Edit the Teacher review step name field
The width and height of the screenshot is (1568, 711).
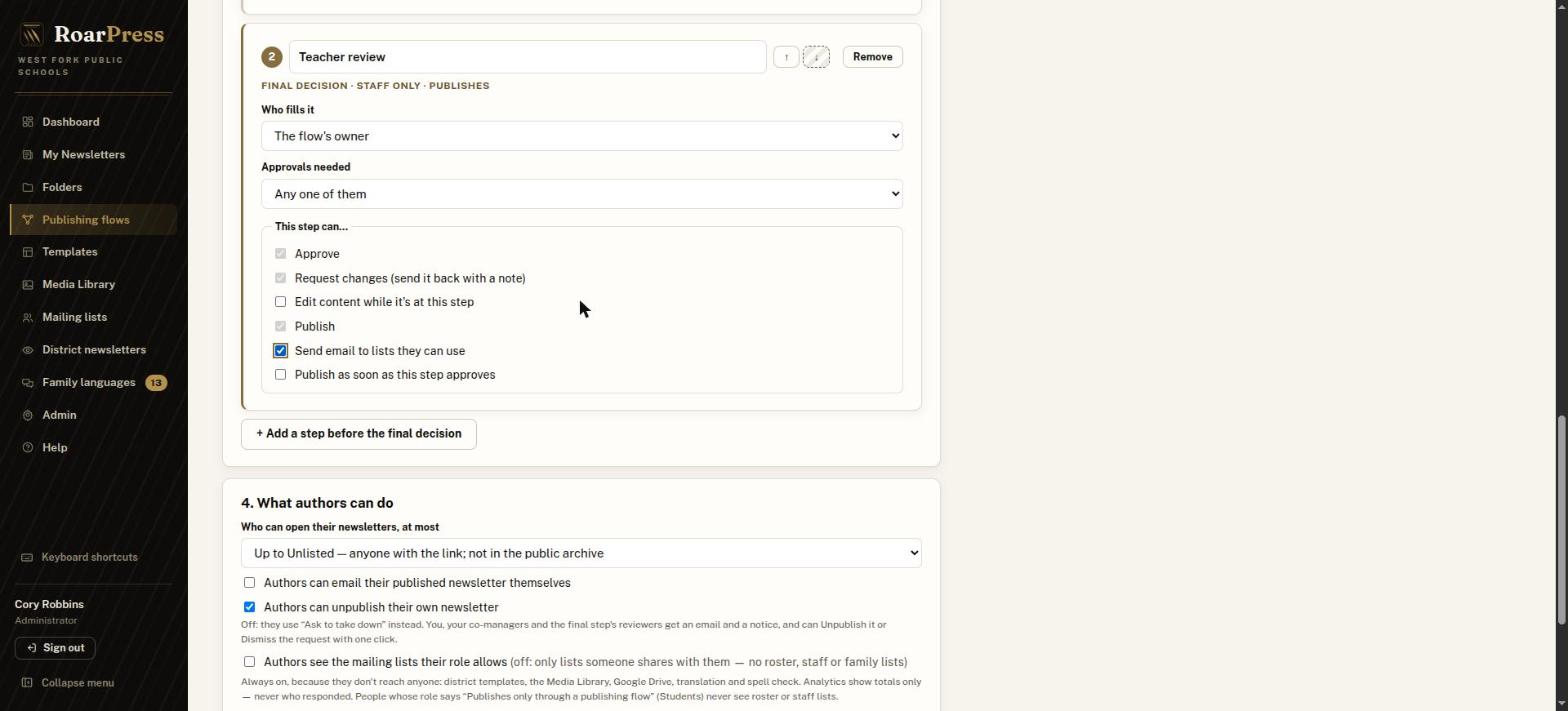528,57
